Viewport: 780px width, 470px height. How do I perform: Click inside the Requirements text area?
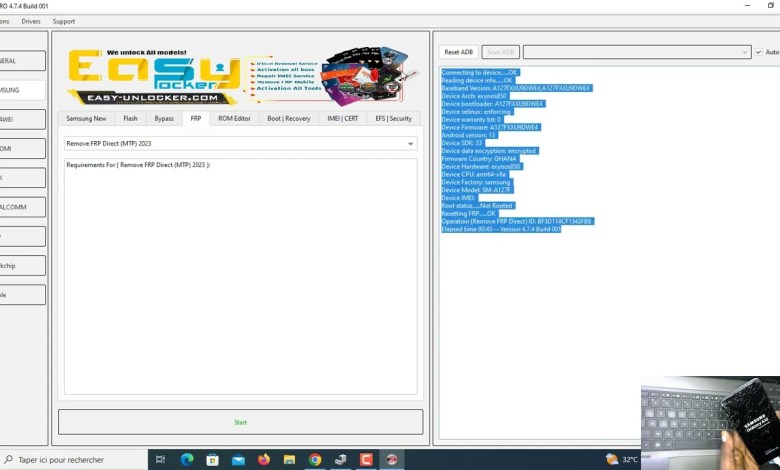point(241,277)
